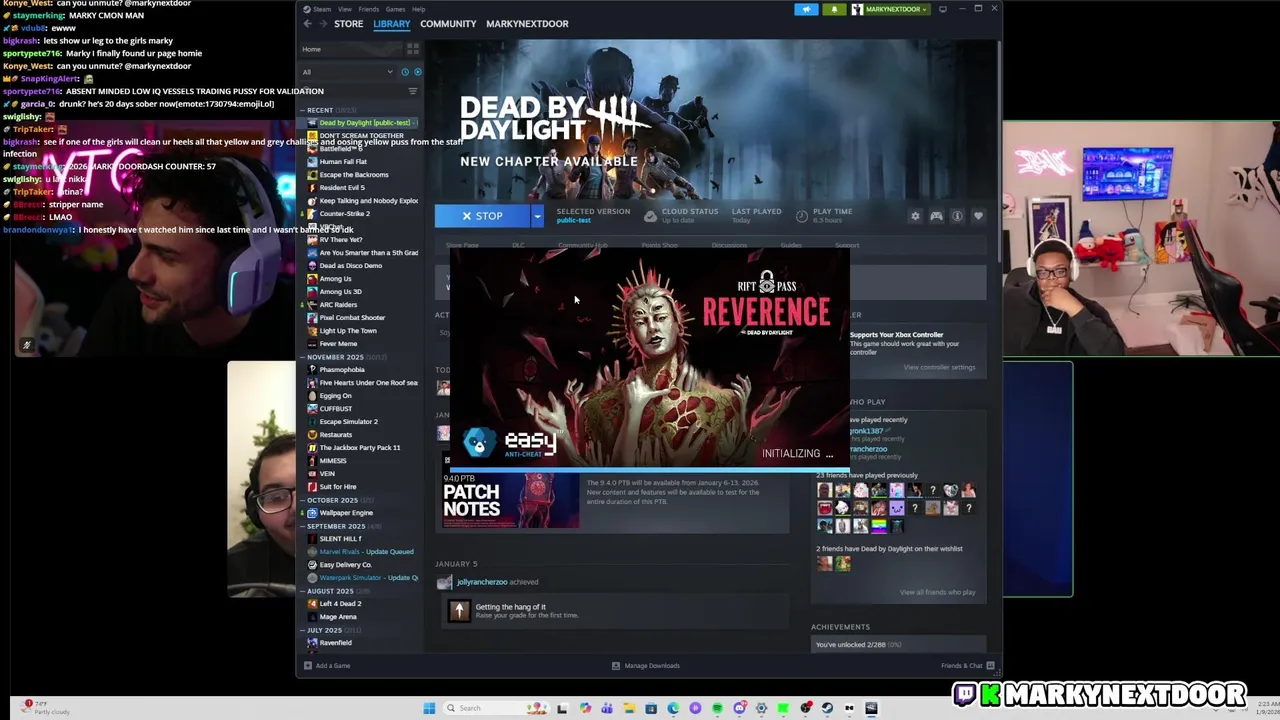Image resolution: width=1280 pixels, height=720 pixels.
Task: Select Left 4 Dead 2 in library list
Action: [340, 604]
